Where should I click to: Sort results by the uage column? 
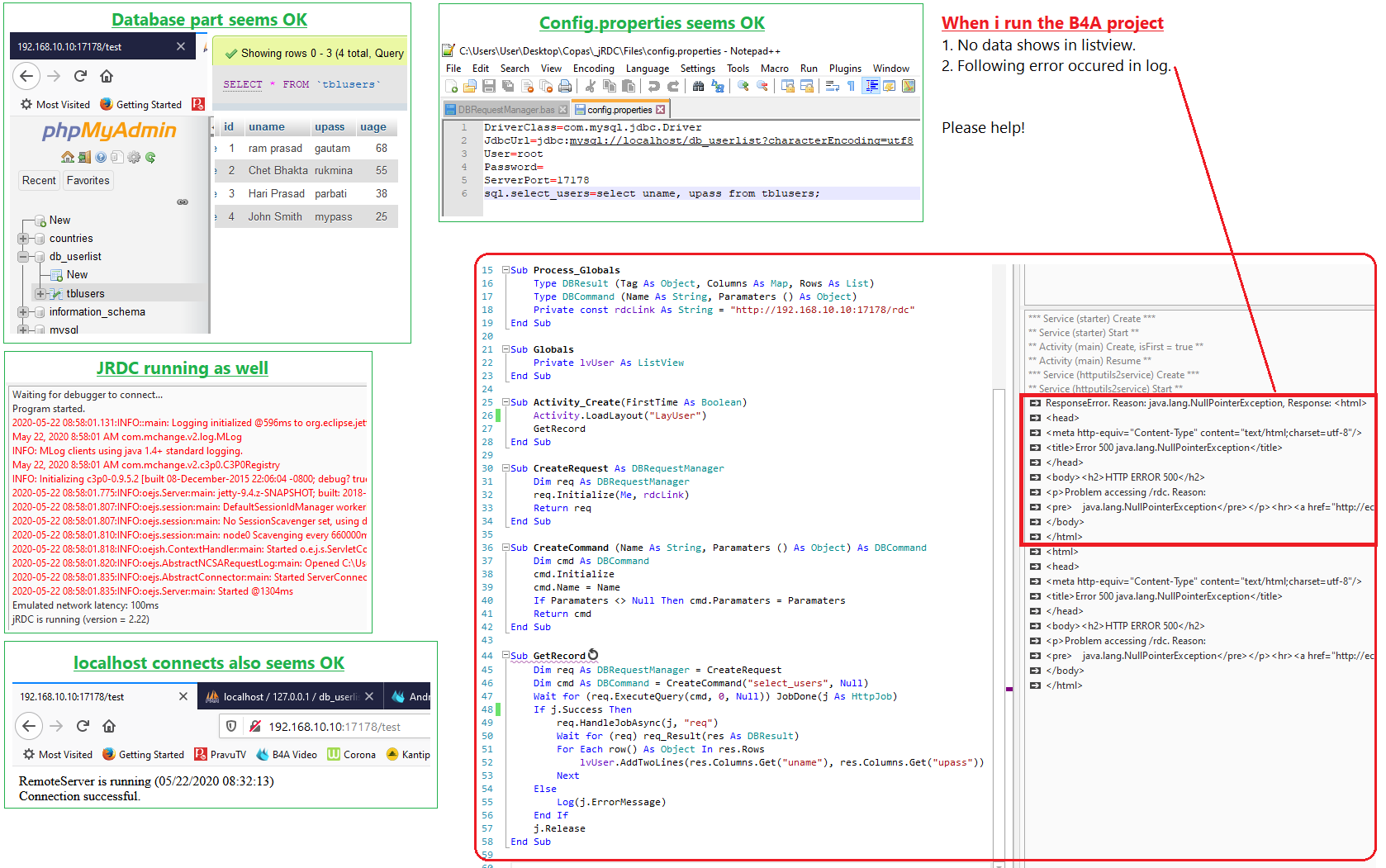pos(373,127)
